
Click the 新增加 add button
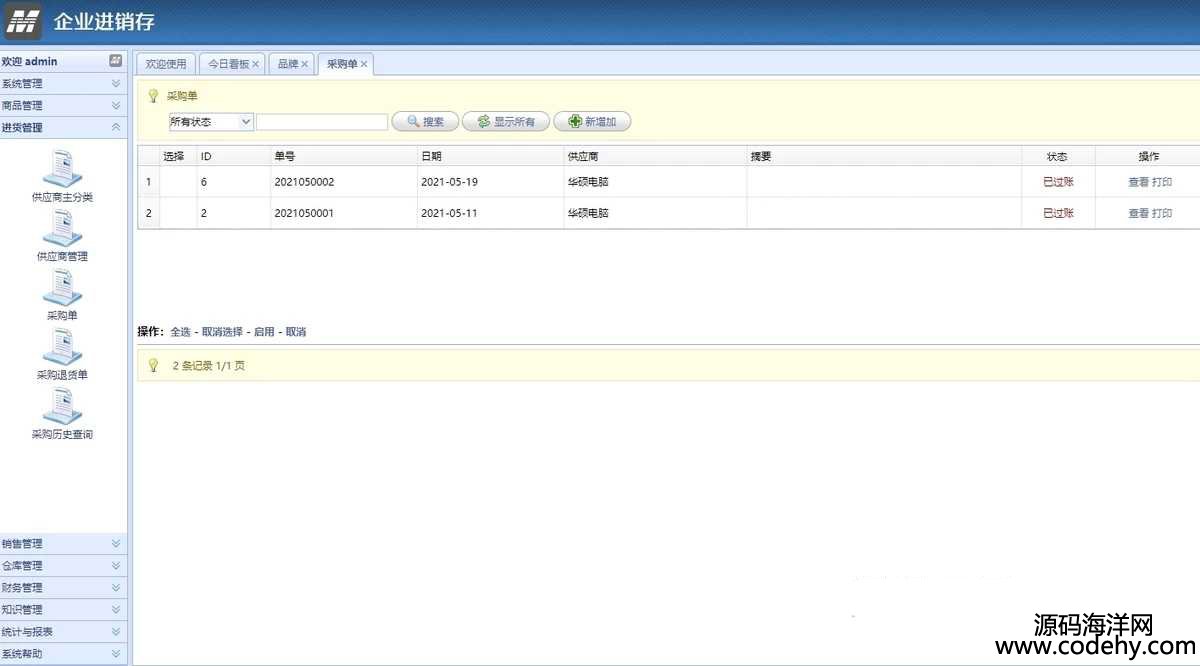[592, 122]
